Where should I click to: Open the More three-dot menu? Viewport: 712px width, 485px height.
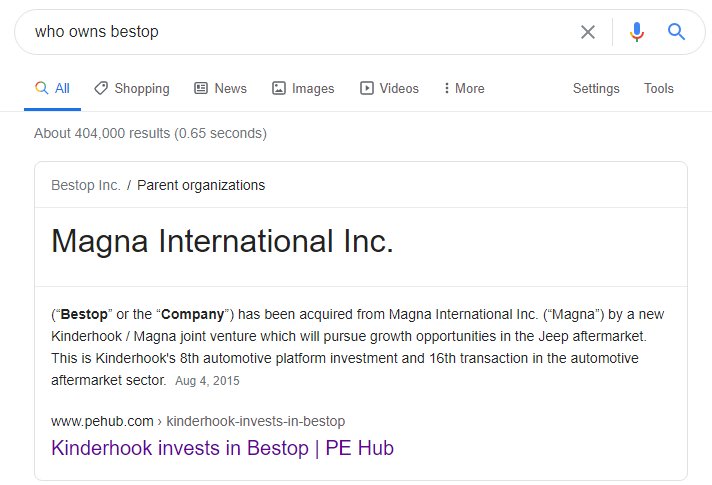tap(464, 88)
